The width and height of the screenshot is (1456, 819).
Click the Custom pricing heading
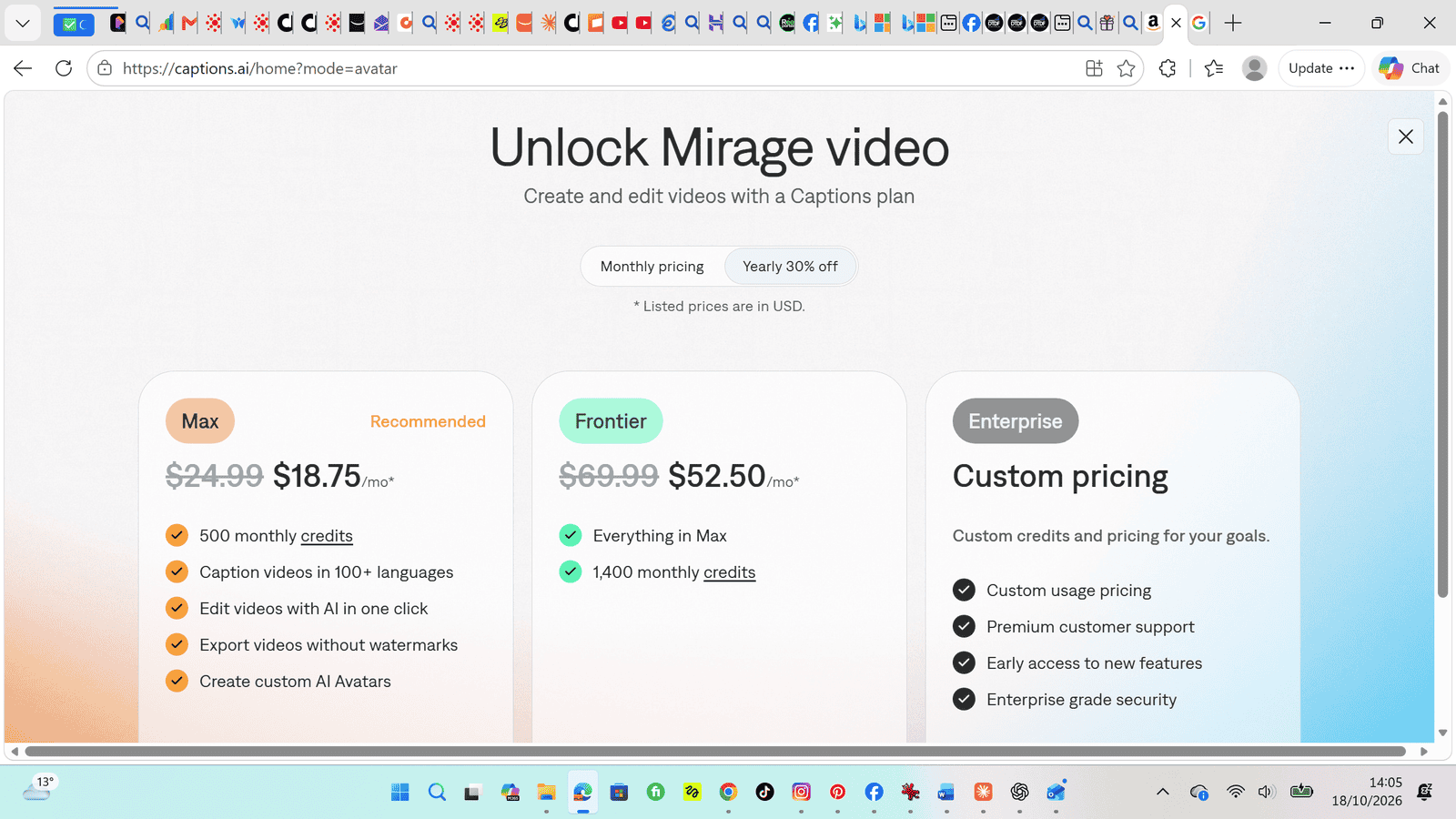[1060, 477]
